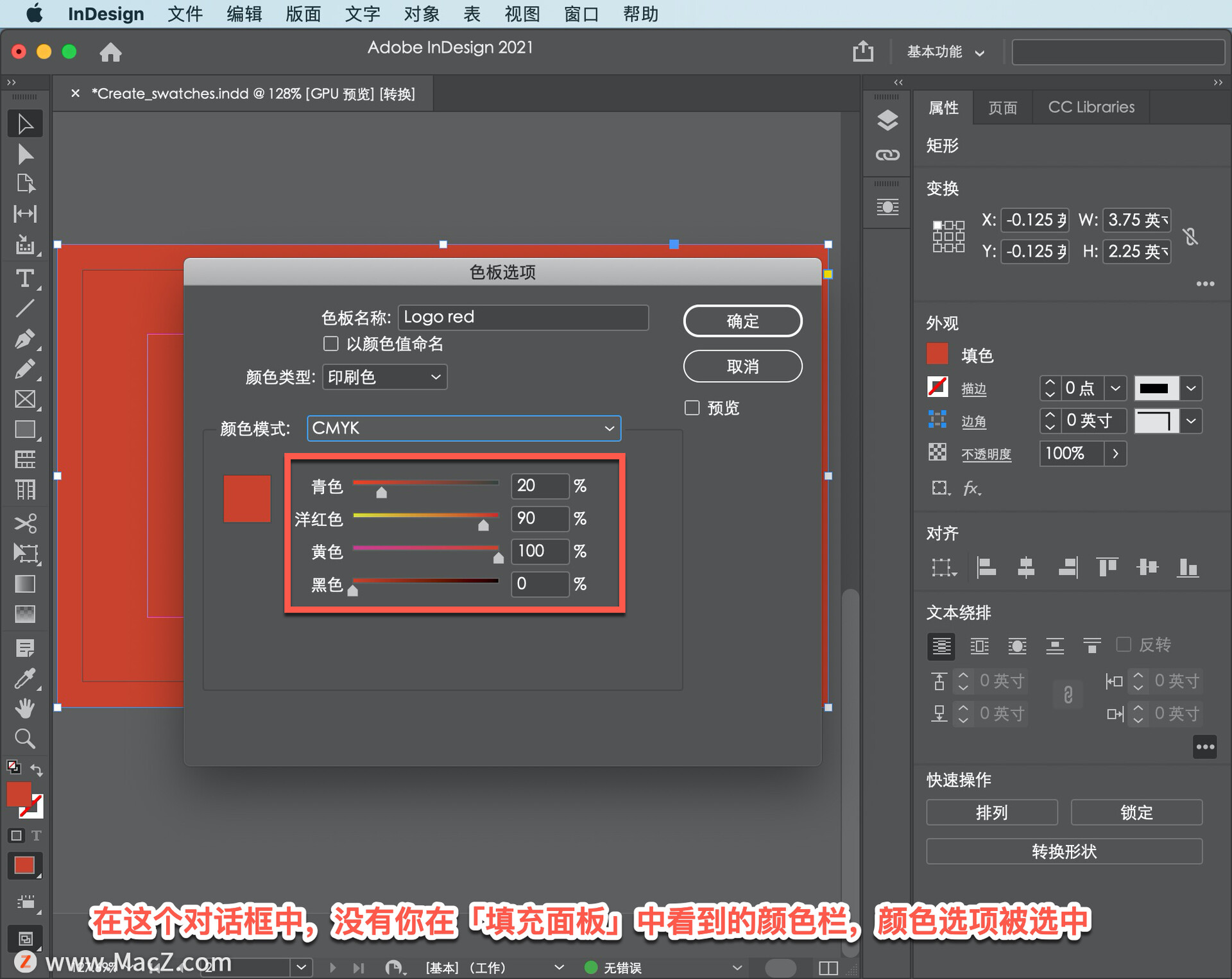Select the Zoom tool magnifier

click(24, 739)
